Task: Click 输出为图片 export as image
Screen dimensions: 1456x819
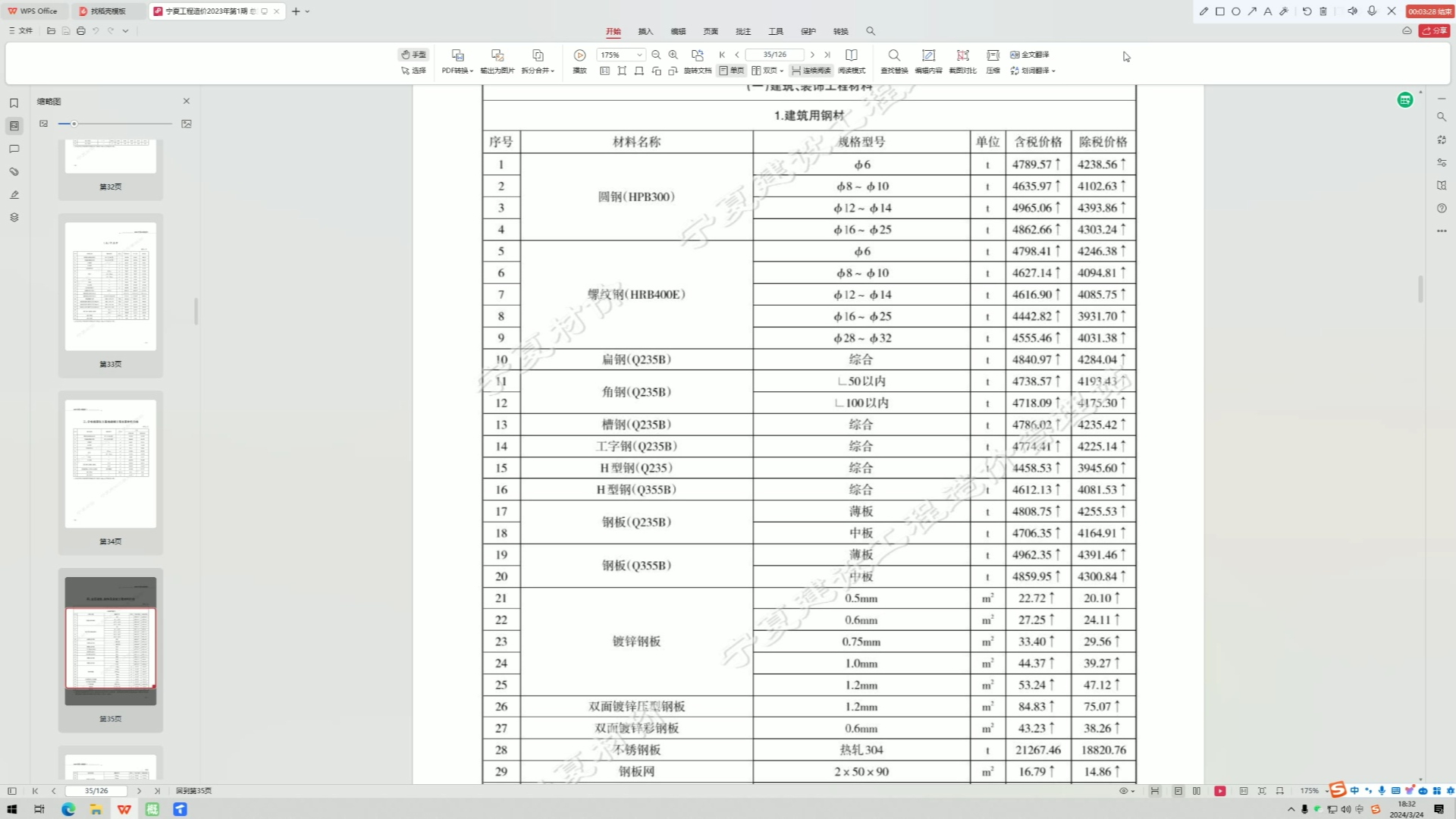Action: click(x=497, y=61)
